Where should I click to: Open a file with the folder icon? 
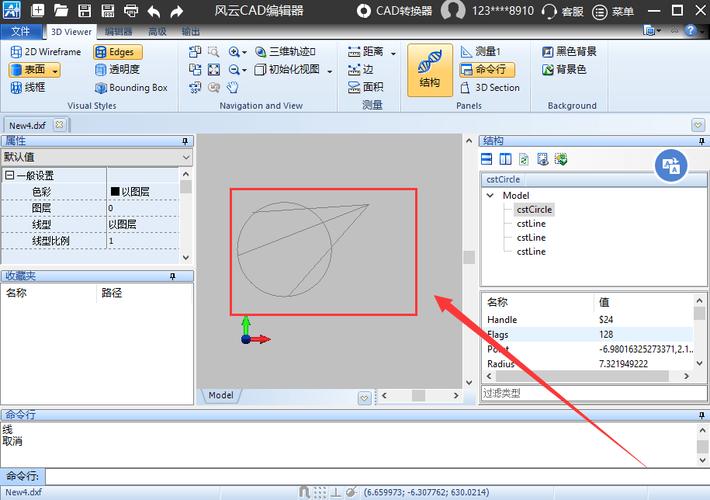click(60, 10)
